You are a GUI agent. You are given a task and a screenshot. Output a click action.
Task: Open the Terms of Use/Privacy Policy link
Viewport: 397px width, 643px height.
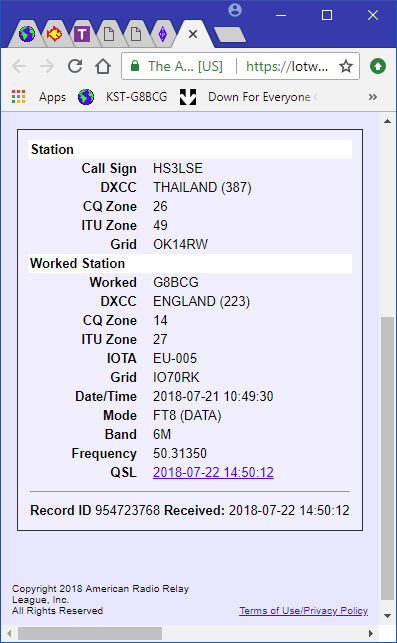[x=303, y=611]
